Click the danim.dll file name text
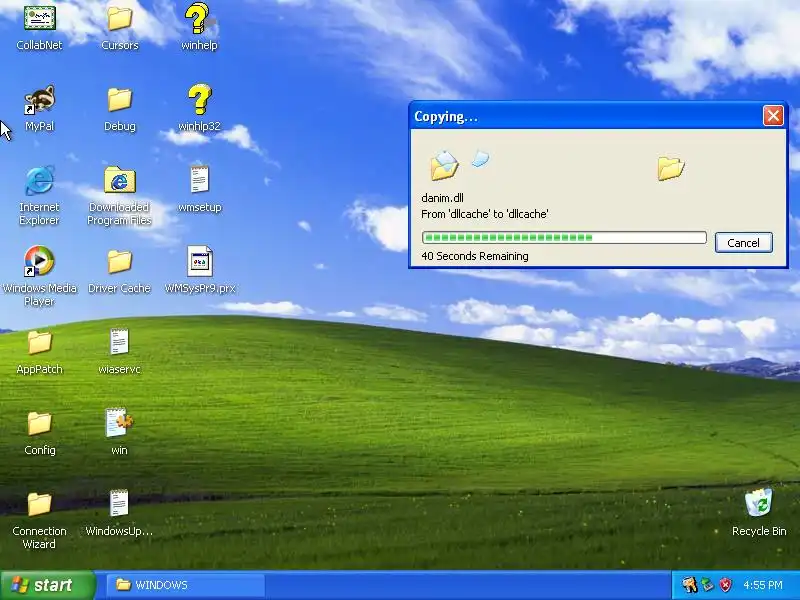 (442, 198)
